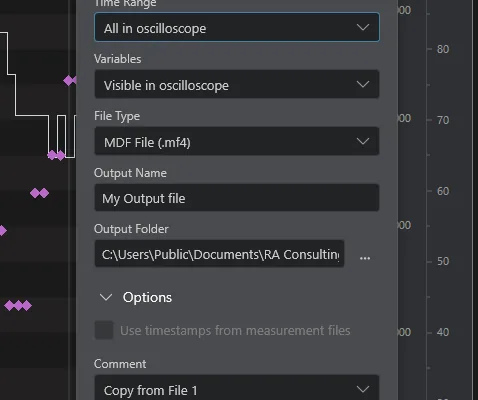
Task: Click the Output Folder path field
Action: [x=219, y=254]
